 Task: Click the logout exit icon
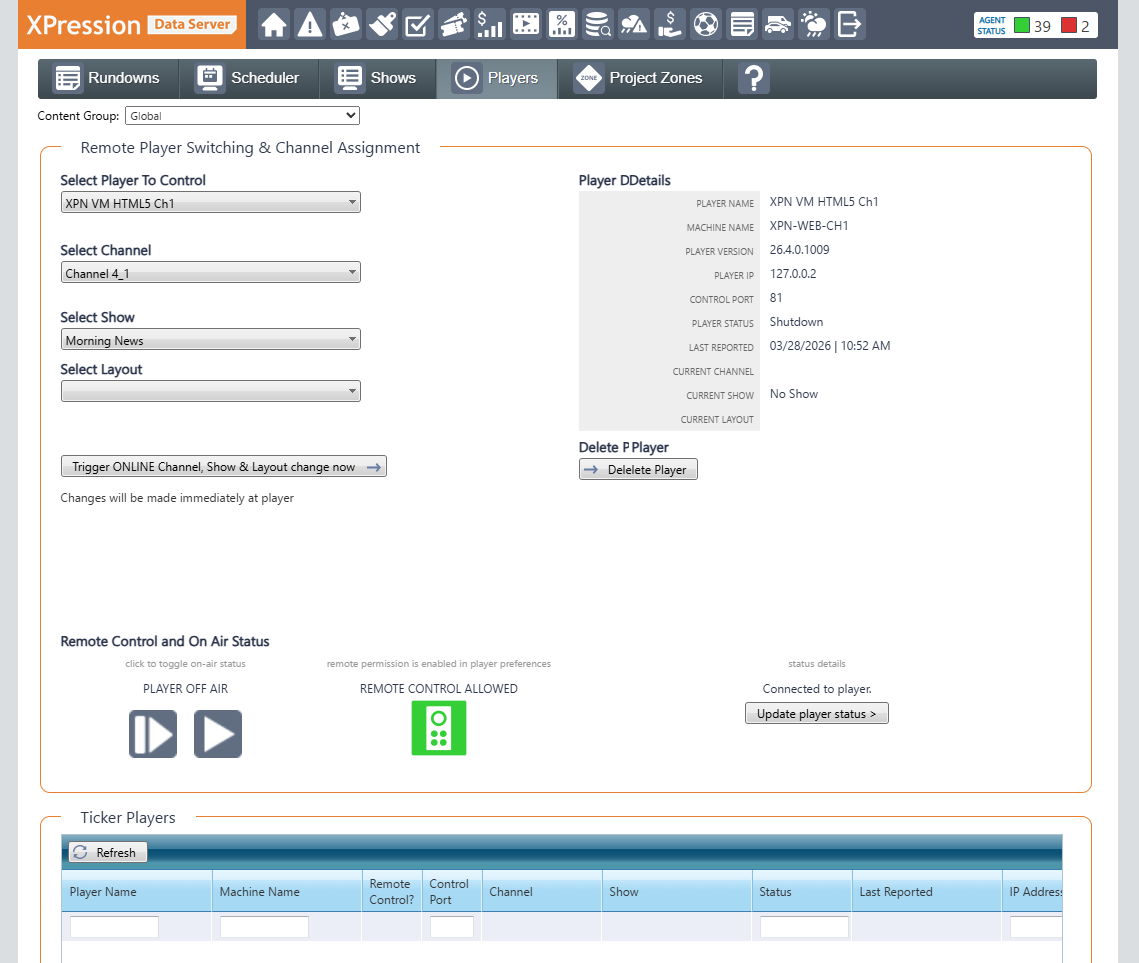pos(850,25)
